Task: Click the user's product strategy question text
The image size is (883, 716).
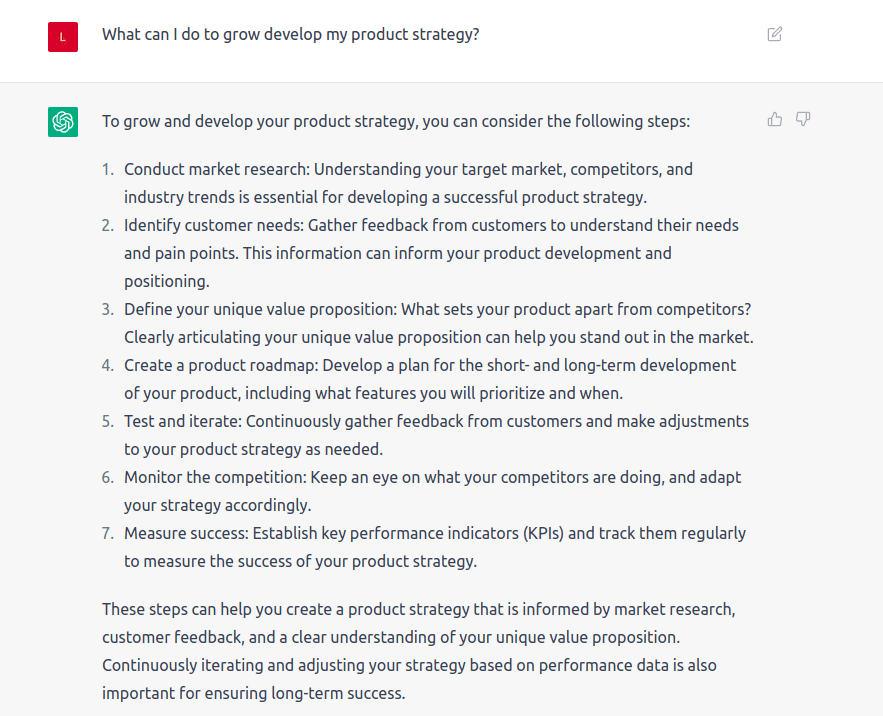Action: click(x=290, y=34)
